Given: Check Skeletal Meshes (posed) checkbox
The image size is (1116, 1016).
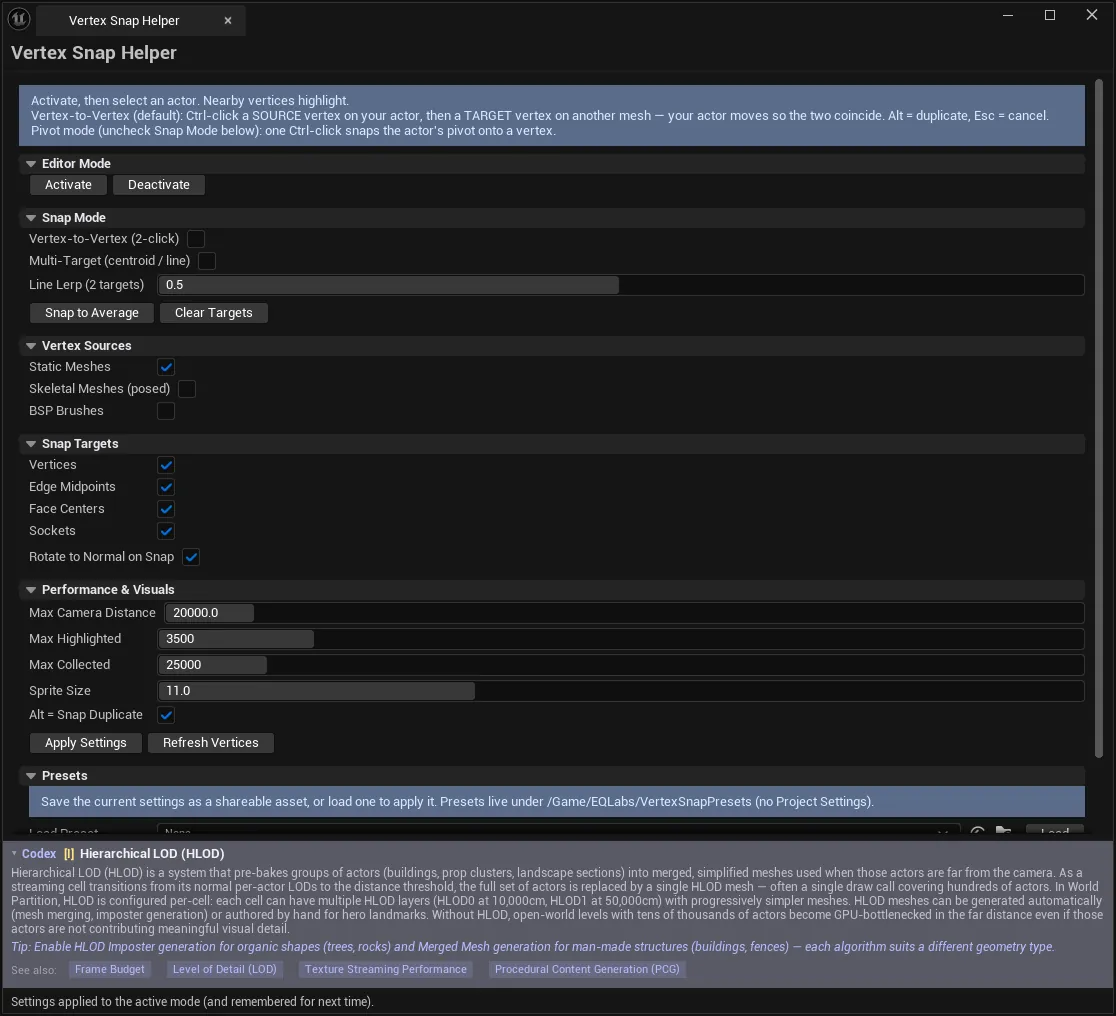Looking at the screenshot, I should point(187,389).
